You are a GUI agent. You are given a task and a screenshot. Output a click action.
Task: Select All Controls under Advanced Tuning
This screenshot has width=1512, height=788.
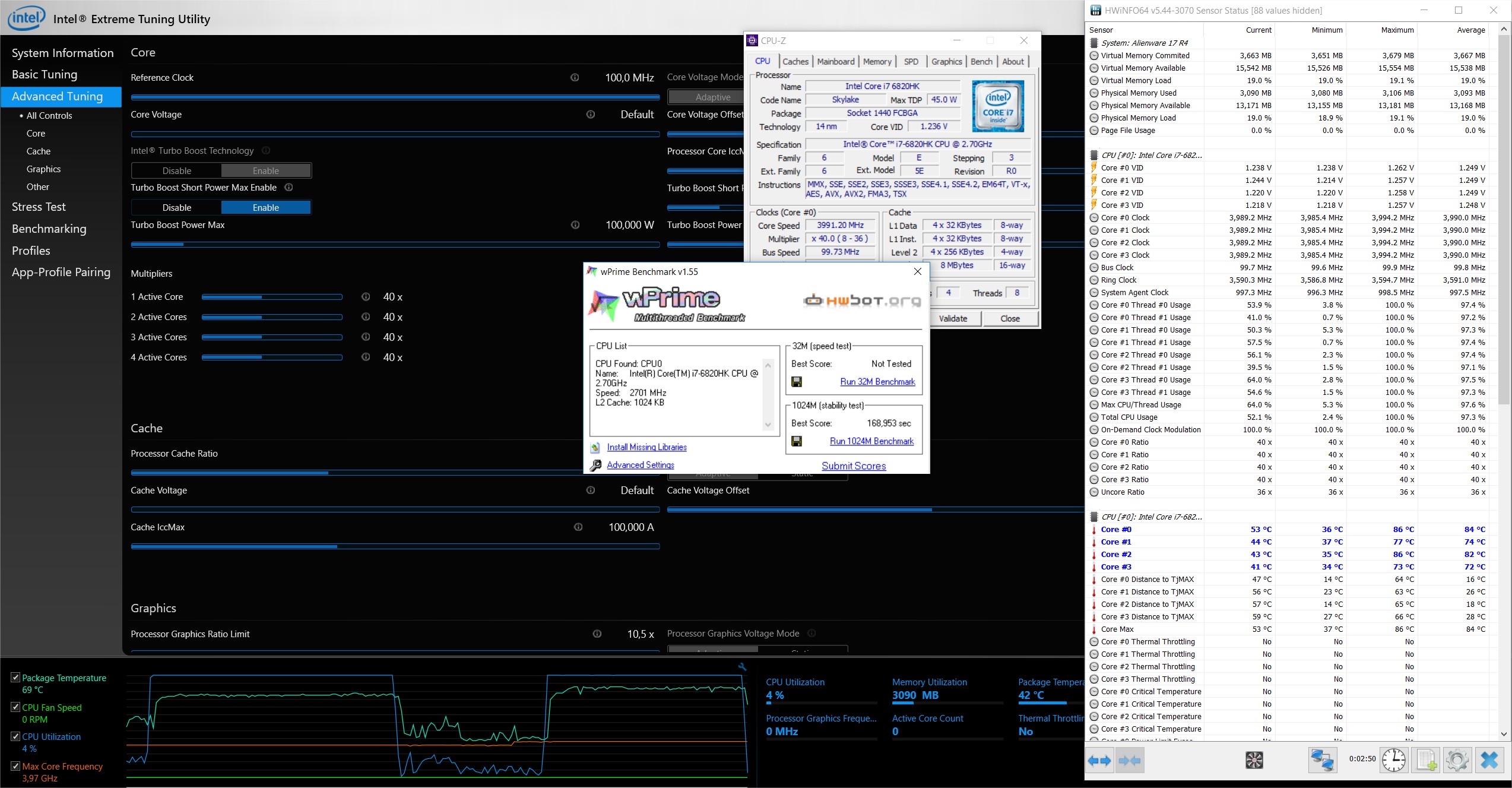(x=49, y=116)
